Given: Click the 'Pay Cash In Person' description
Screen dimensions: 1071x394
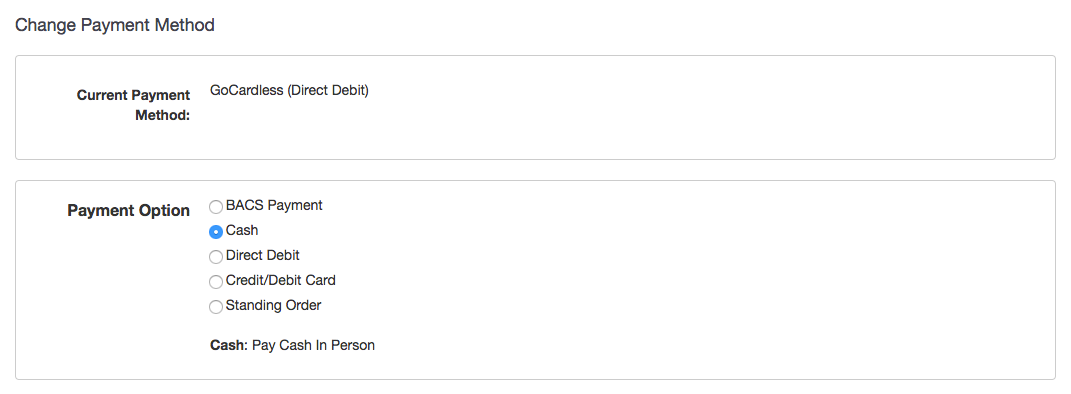Looking at the screenshot, I should click(314, 346).
